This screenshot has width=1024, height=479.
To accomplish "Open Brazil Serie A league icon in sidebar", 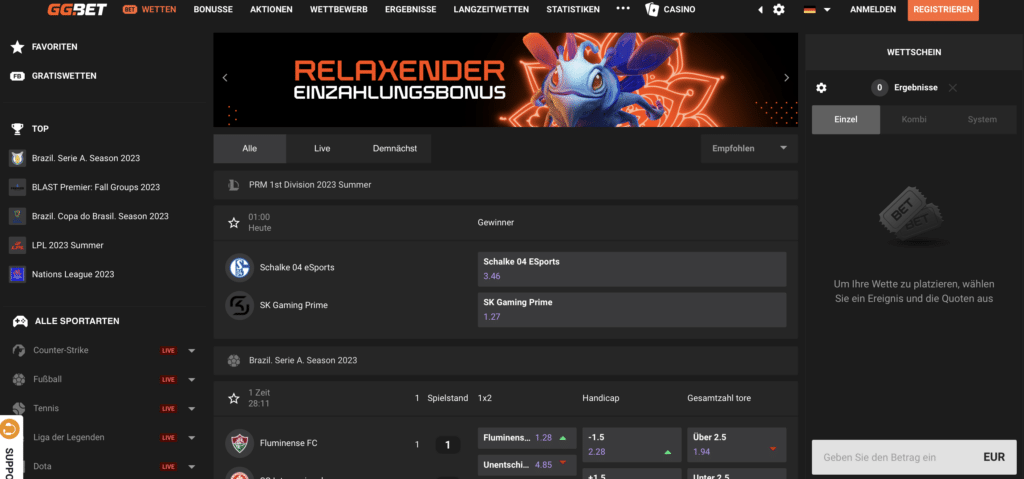I will click(x=18, y=158).
